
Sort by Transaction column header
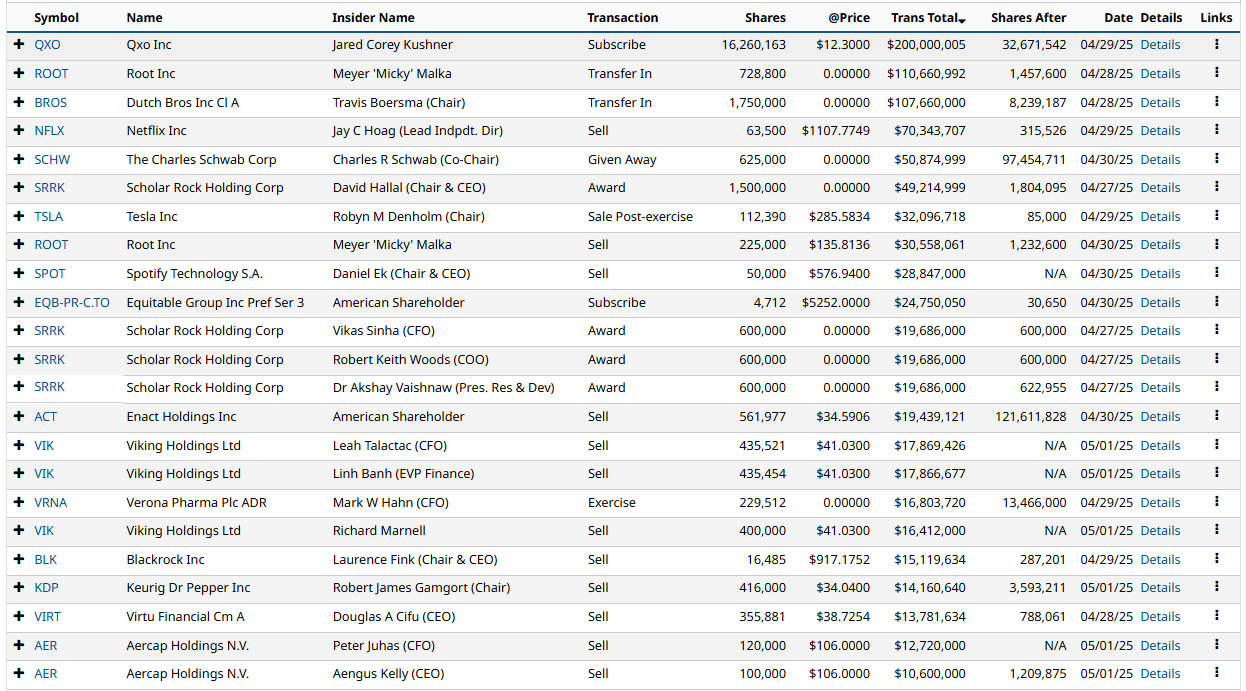tap(622, 17)
